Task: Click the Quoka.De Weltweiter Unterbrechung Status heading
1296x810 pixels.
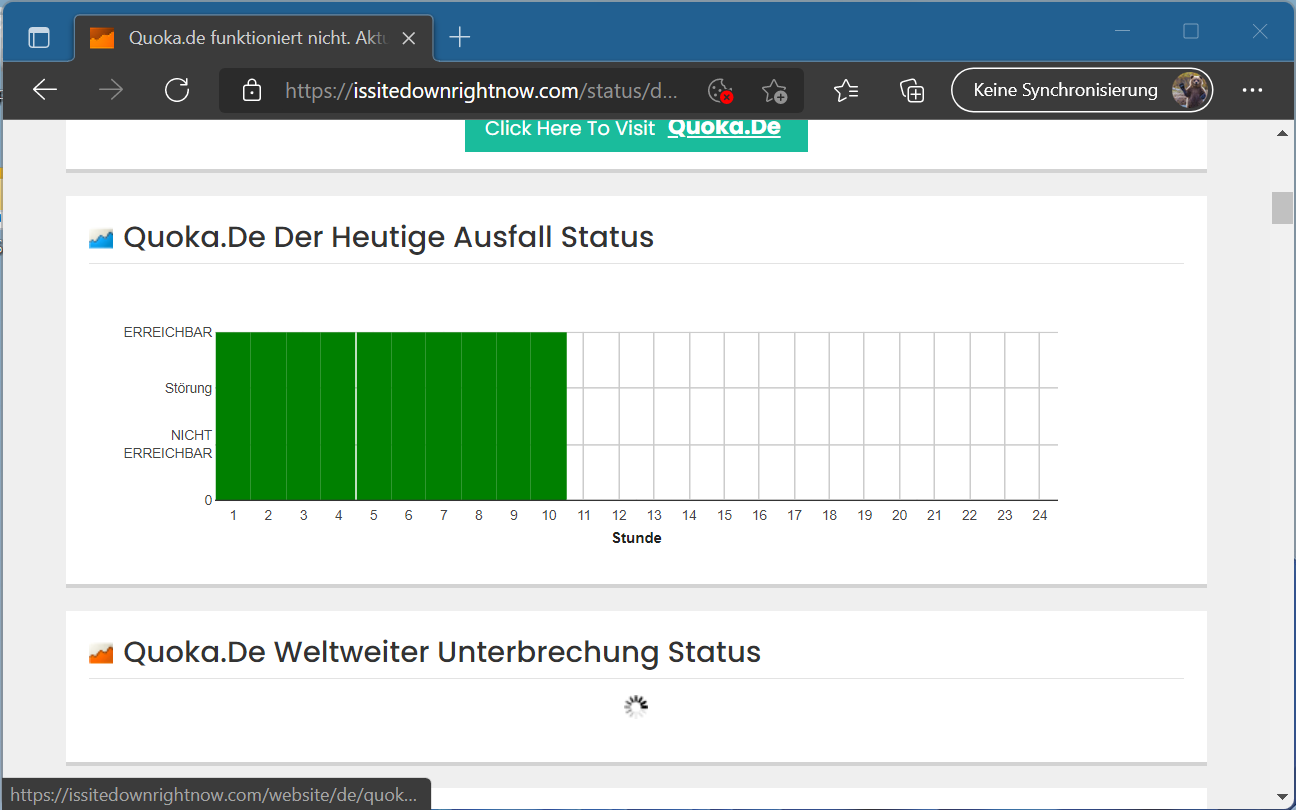Action: [x=442, y=652]
